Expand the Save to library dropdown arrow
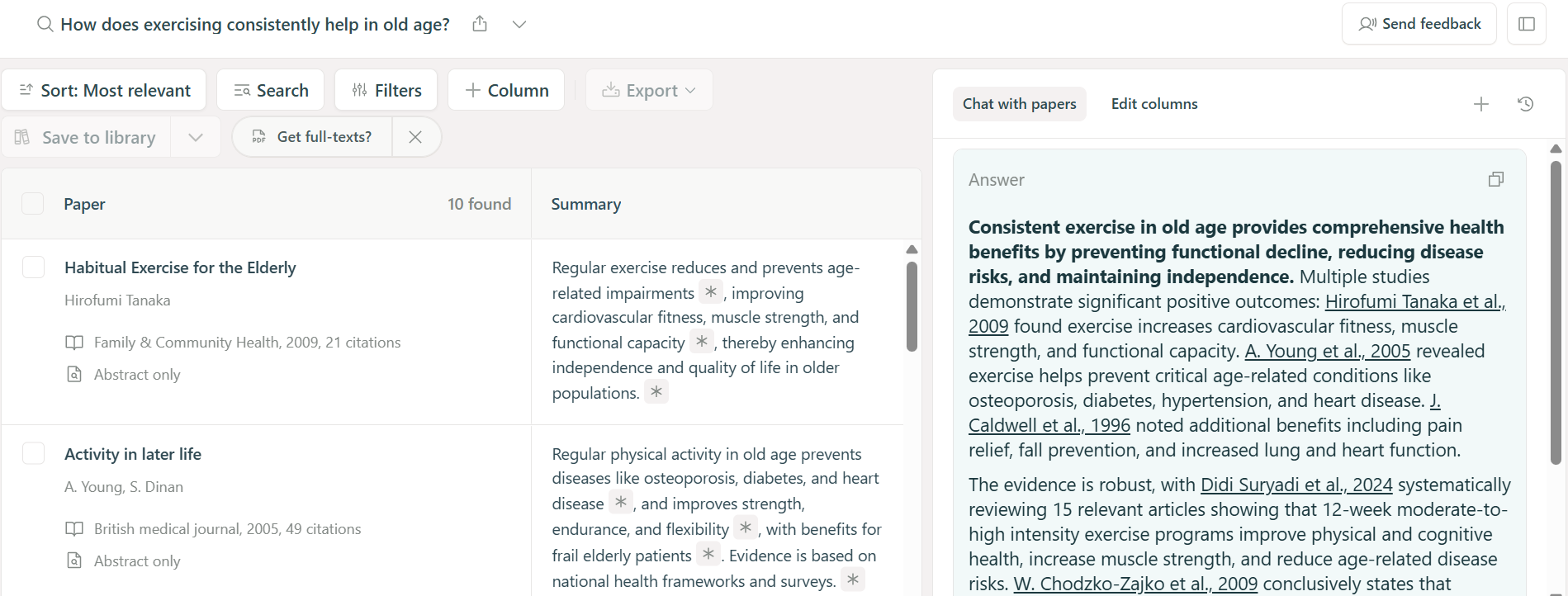Viewport: 1568px width, 596px height. point(196,137)
